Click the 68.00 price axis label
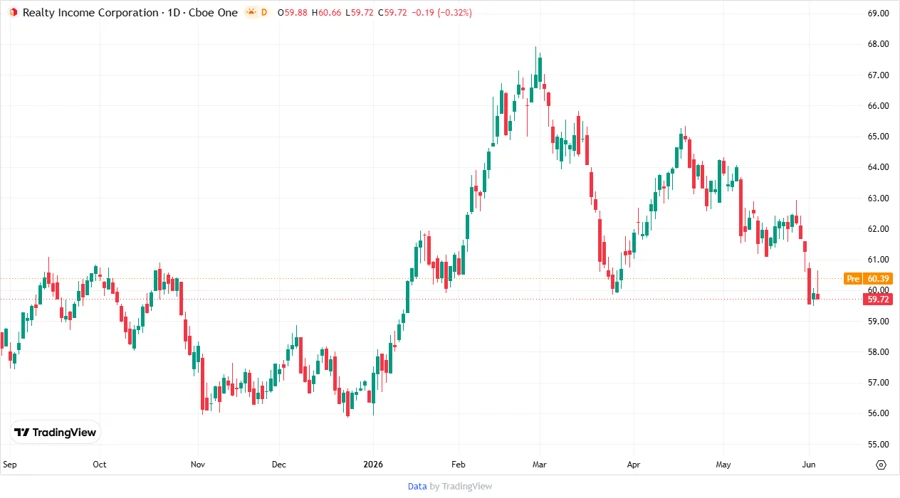The image size is (900, 498). click(x=878, y=44)
